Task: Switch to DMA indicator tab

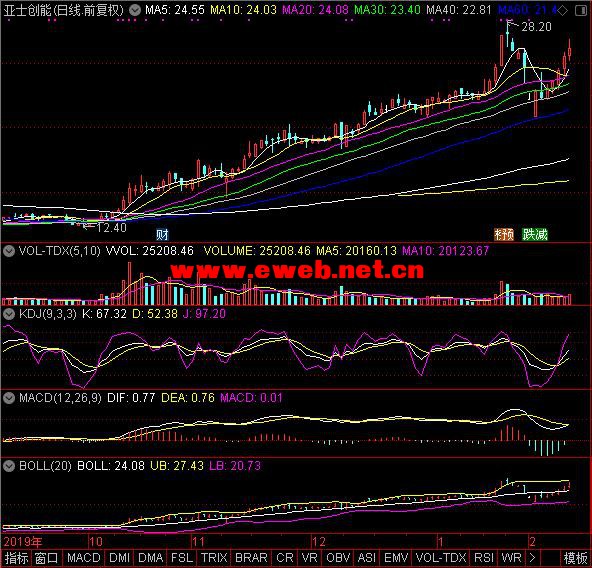Action: point(151,558)
